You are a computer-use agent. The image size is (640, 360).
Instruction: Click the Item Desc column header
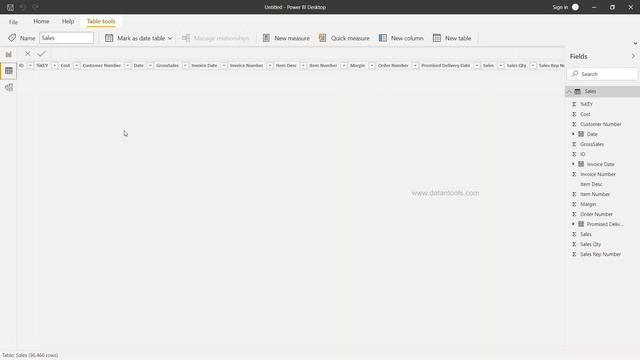click(x=286, y=66)
